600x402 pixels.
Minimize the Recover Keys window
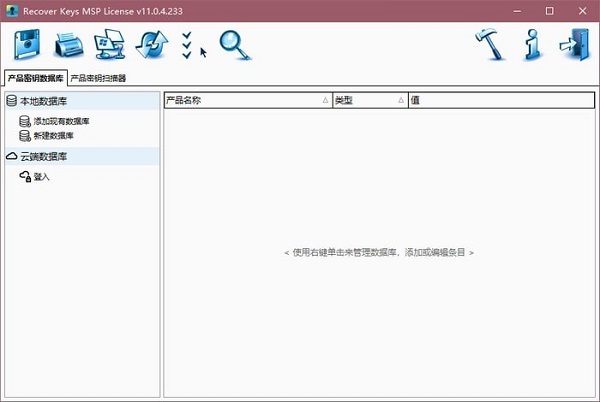tap(517, 11)
